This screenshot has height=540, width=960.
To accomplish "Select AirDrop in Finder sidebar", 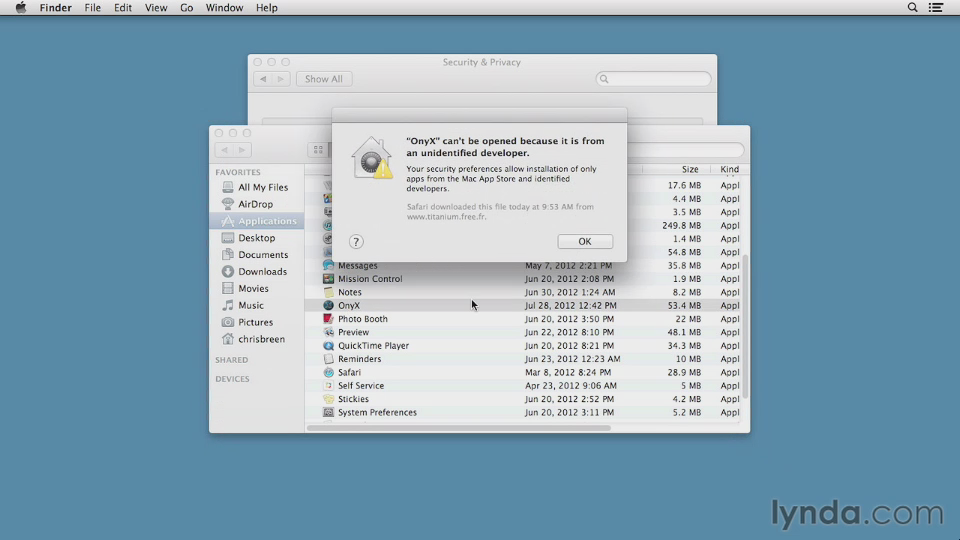I will tap(257, 204).
